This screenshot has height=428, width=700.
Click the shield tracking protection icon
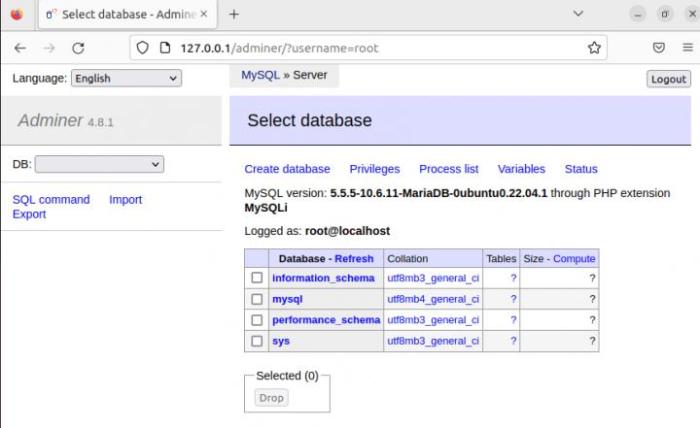[x=142, y=47]
